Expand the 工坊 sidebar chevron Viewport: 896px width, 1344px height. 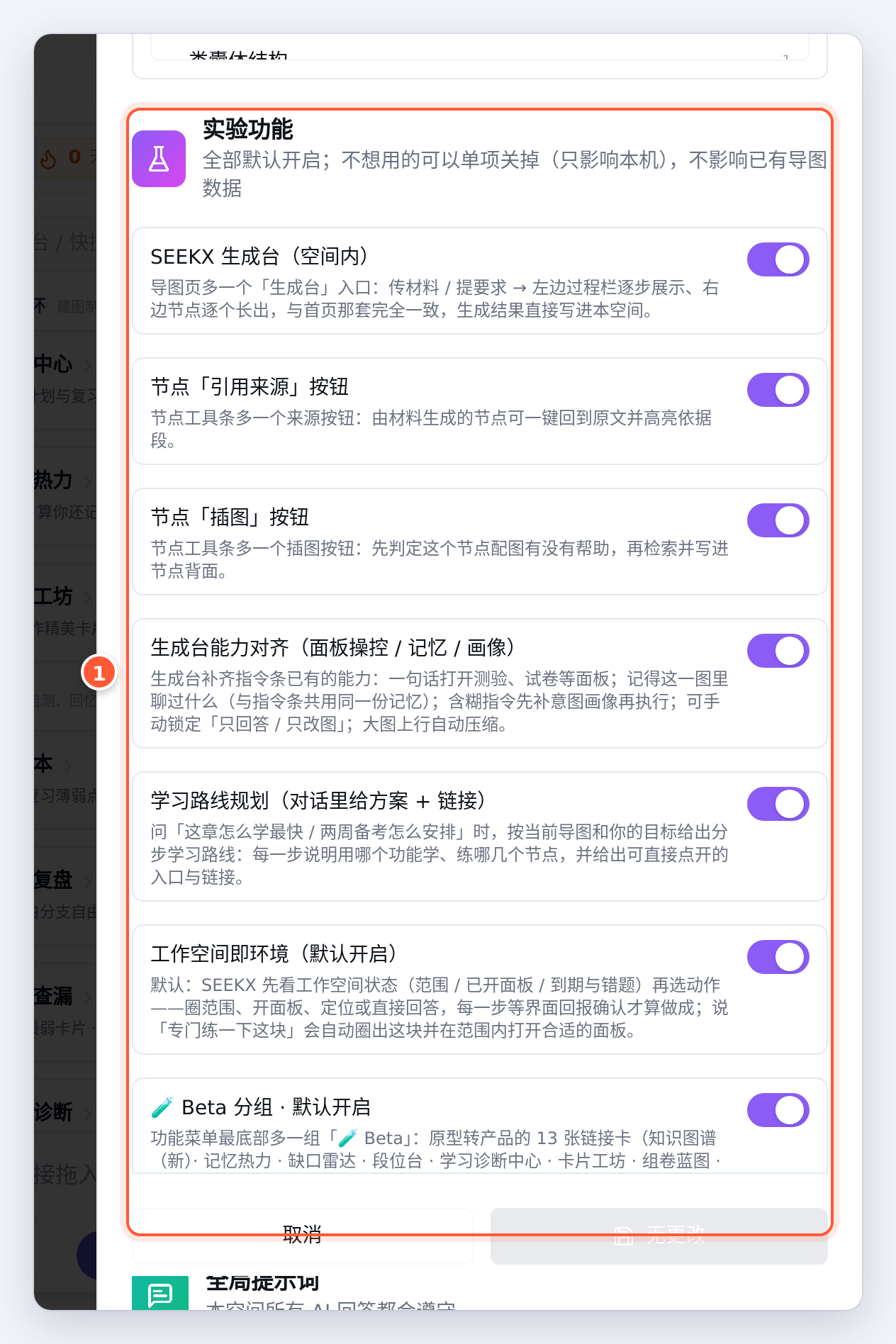point(88,598)
